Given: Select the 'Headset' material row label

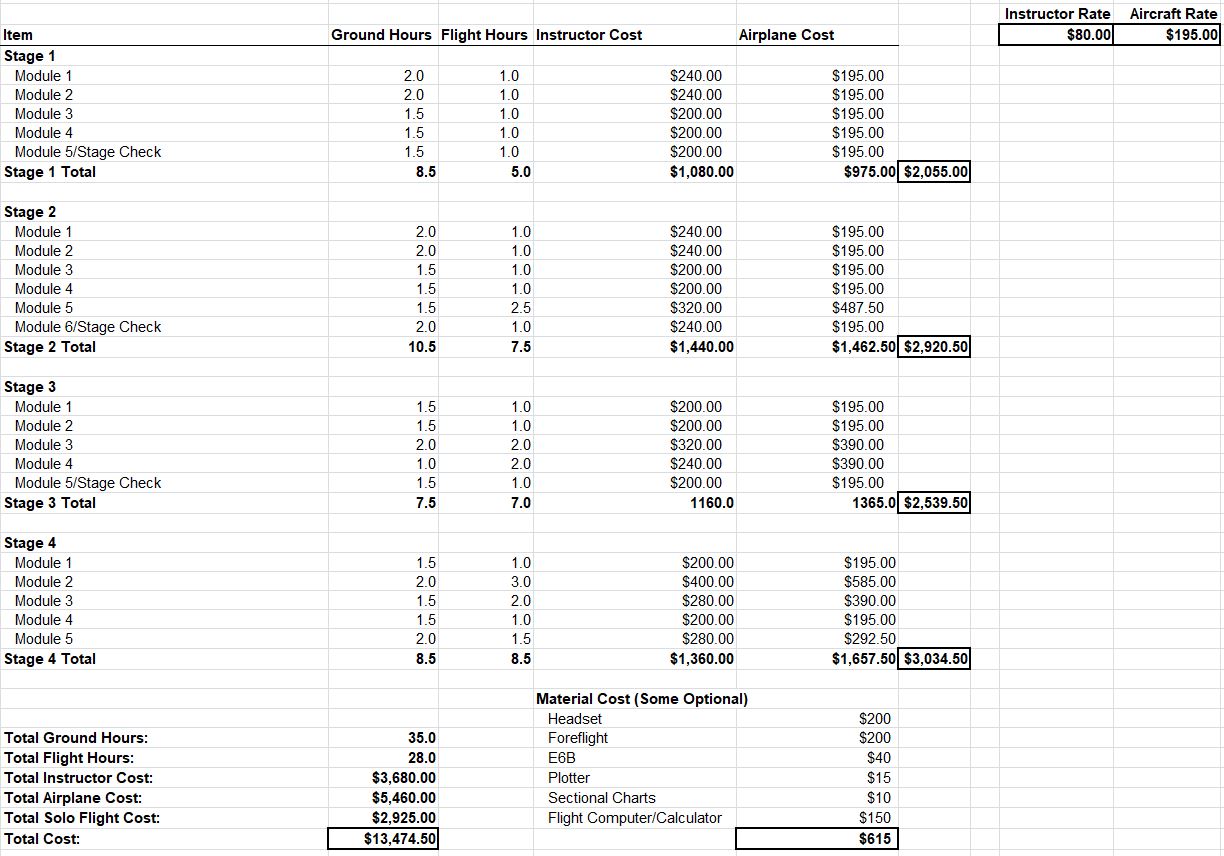Looking at the screenshot, I should click(575, 719).
